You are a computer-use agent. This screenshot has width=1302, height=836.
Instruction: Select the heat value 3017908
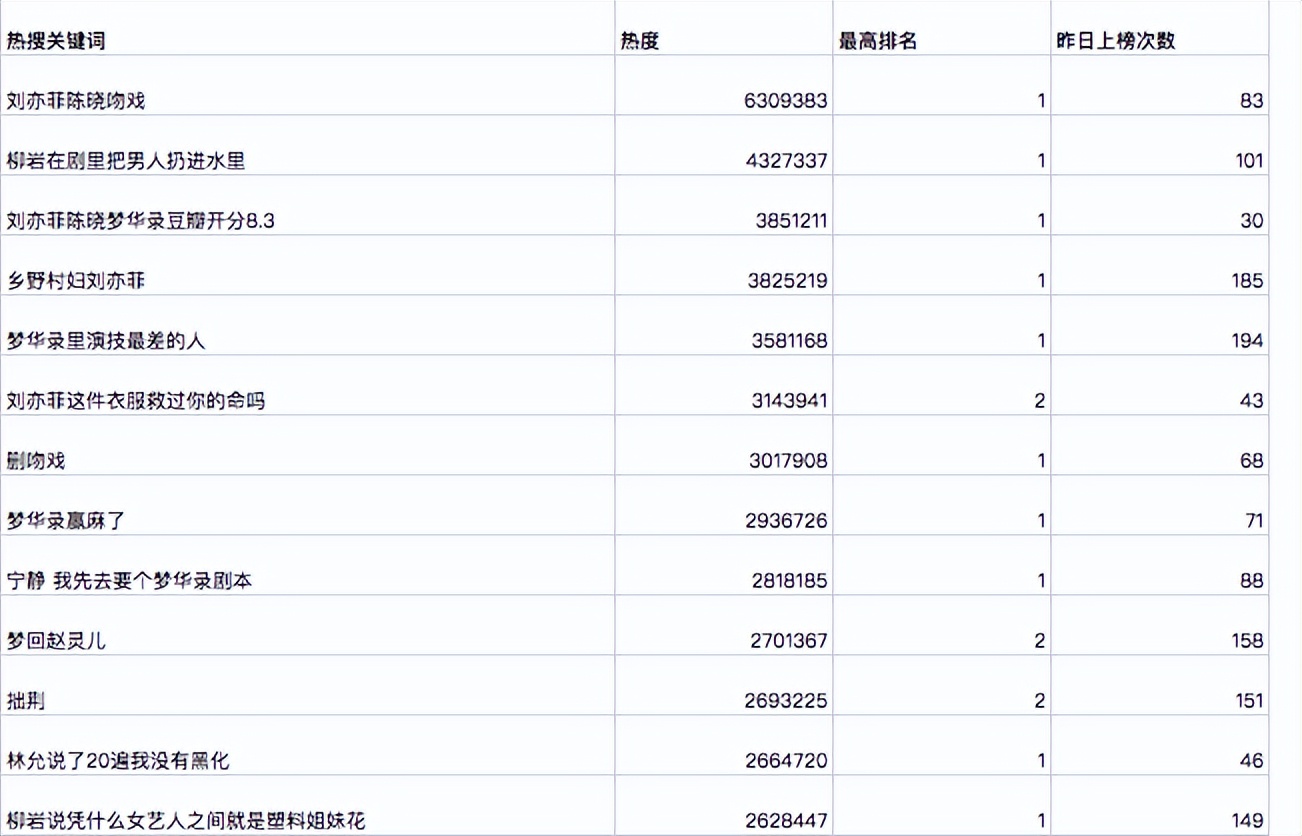click(788, 461)
